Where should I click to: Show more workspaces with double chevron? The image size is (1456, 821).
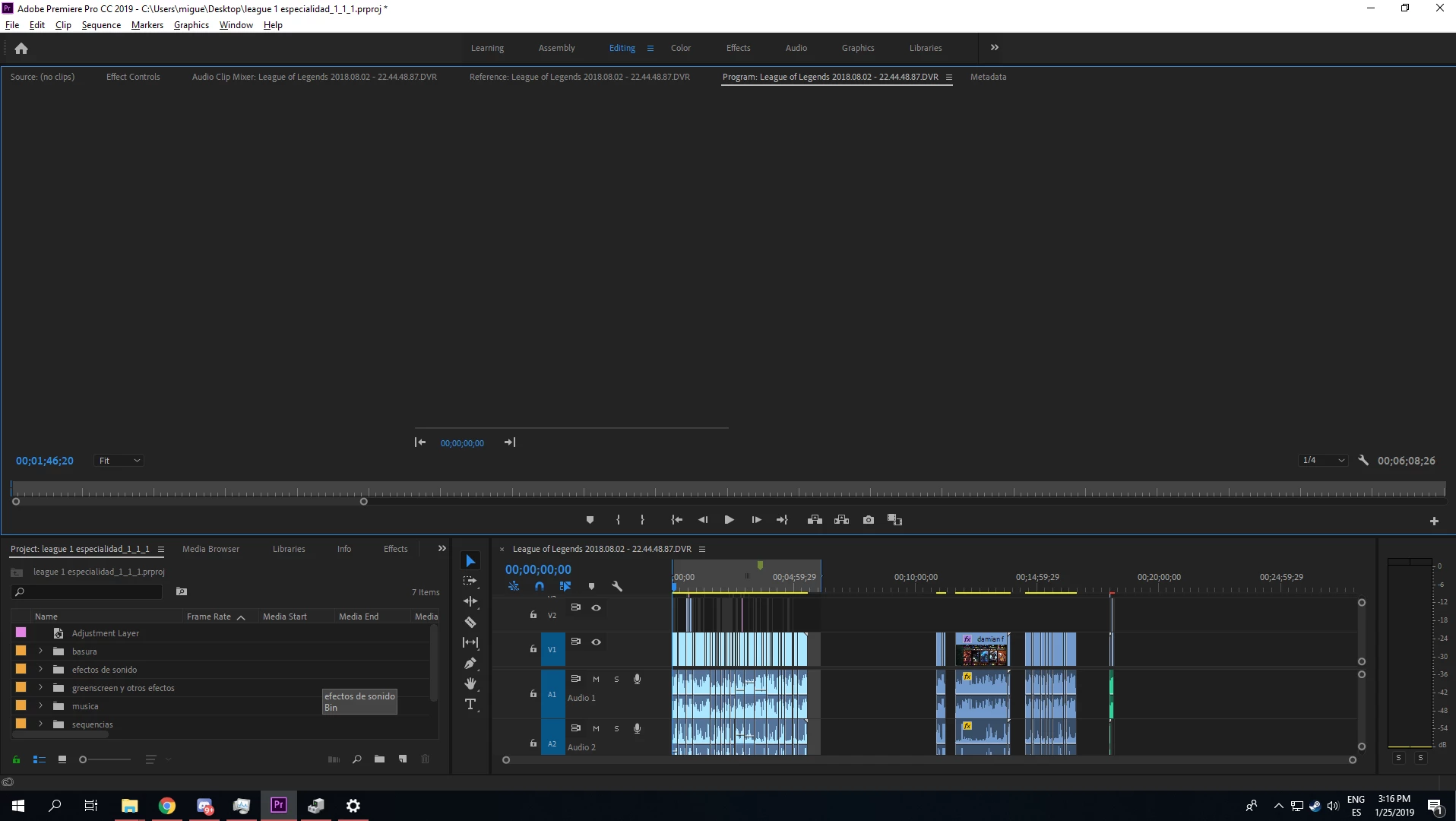(994, 47)
